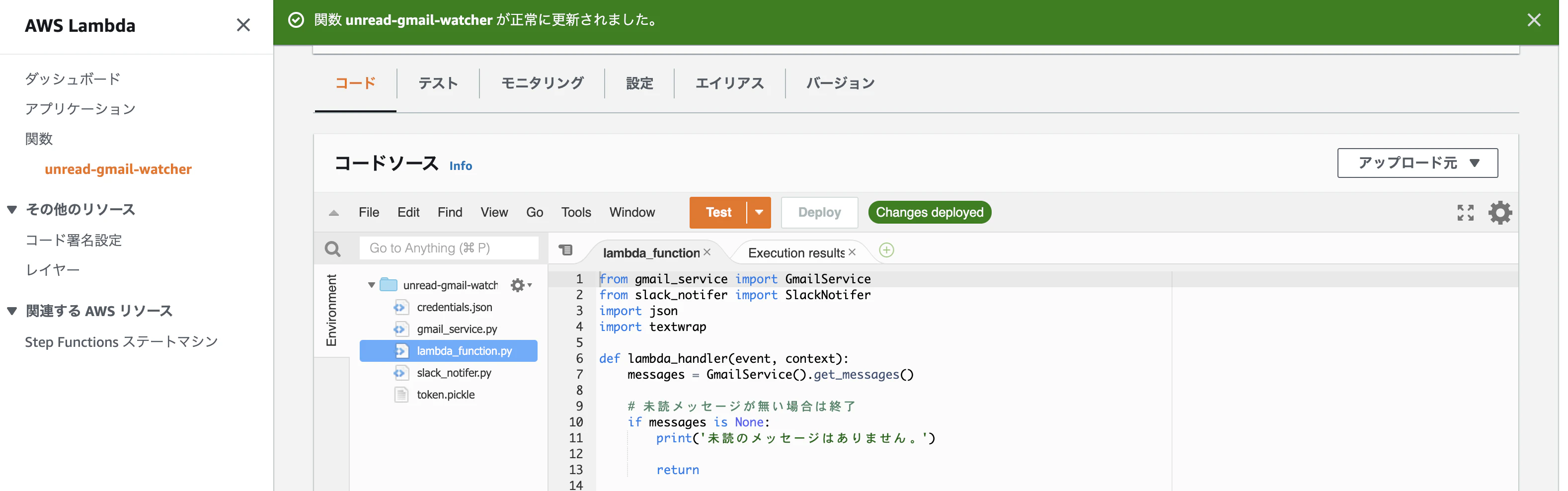Open the Go menu
The width and height of the screenshot is (1568, 491).
tap(535, 213)
